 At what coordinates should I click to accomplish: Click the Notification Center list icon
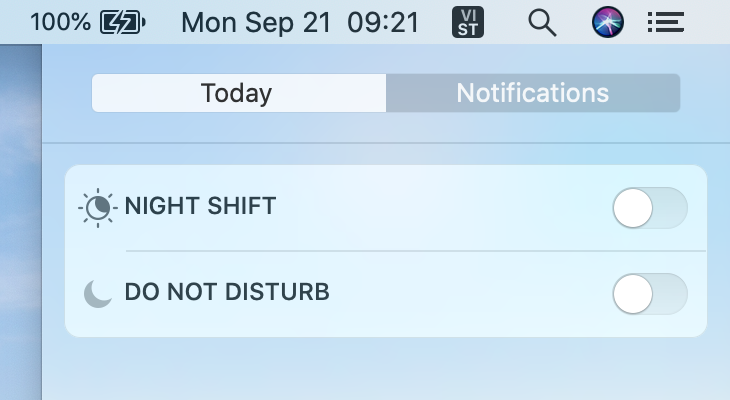click(666, 22)
